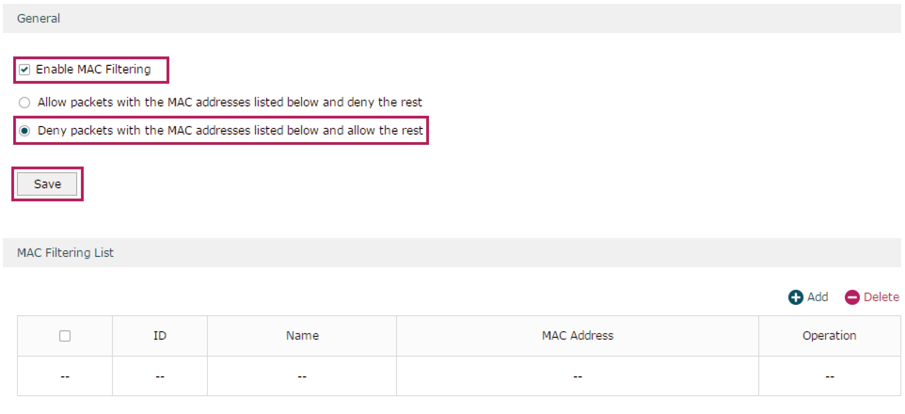Image resolution: width=905 pixels, height=414 pixels.
Task: Click the MAC Filtering List section header
Action: coord(452,253)
